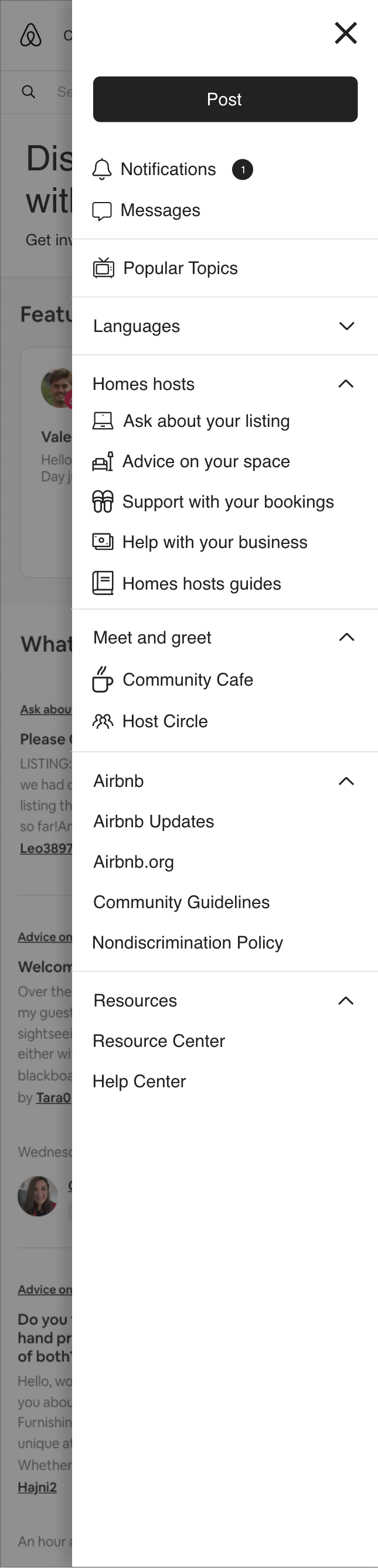
Task: Collapse the Meet and greet section
Action: [346, 637]
